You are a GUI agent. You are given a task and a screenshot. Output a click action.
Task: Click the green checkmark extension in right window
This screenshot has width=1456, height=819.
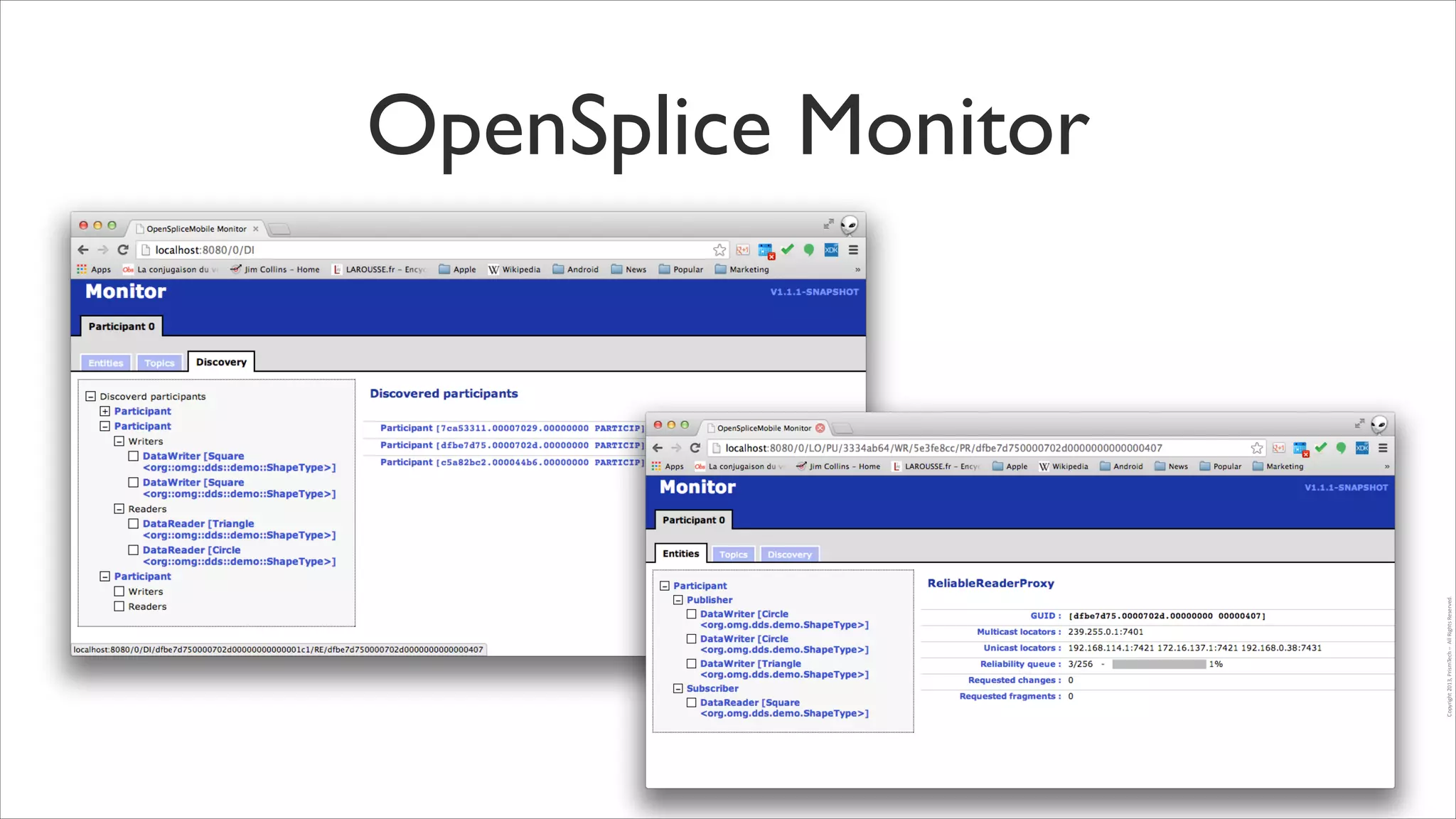click(1321, 447)
